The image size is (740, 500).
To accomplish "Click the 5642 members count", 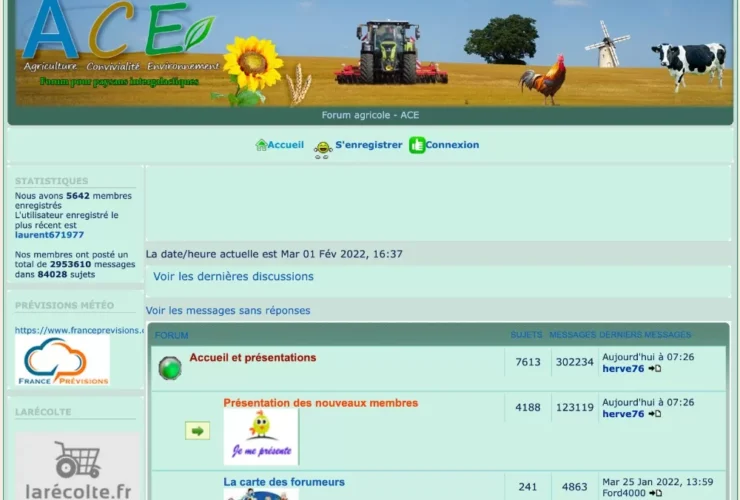I will (x=78, y=196).
